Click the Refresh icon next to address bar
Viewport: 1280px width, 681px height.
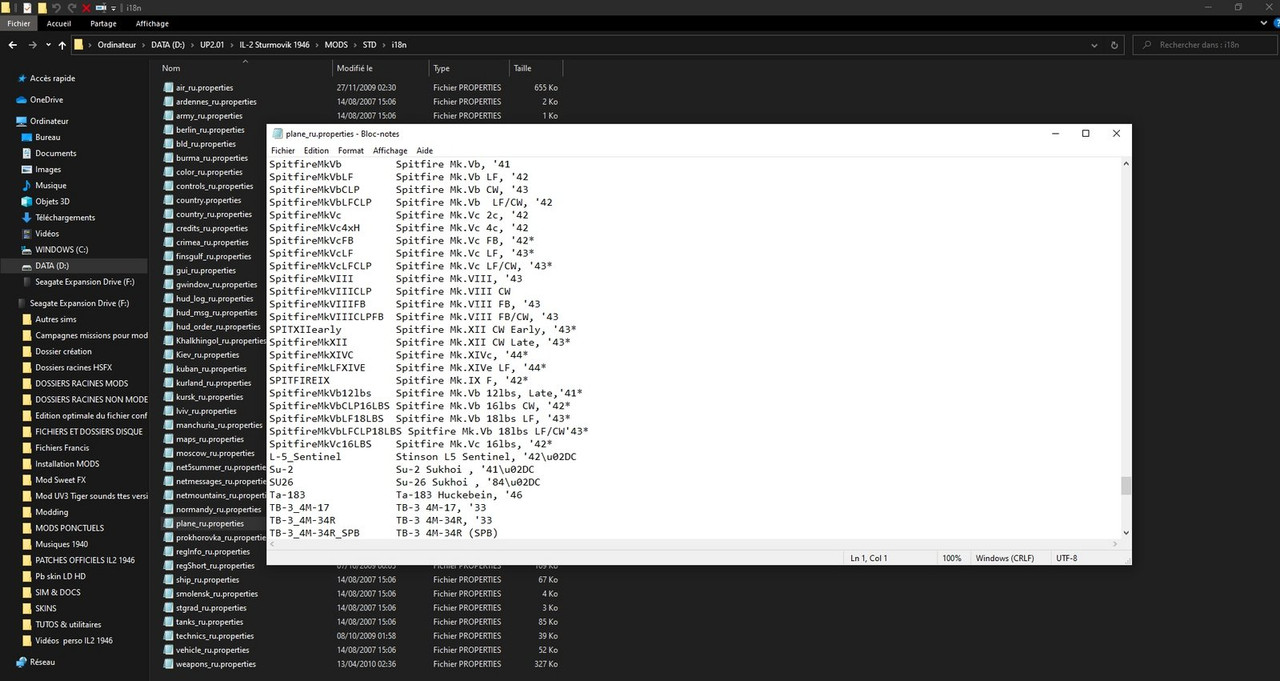[x=1114, y=45]
